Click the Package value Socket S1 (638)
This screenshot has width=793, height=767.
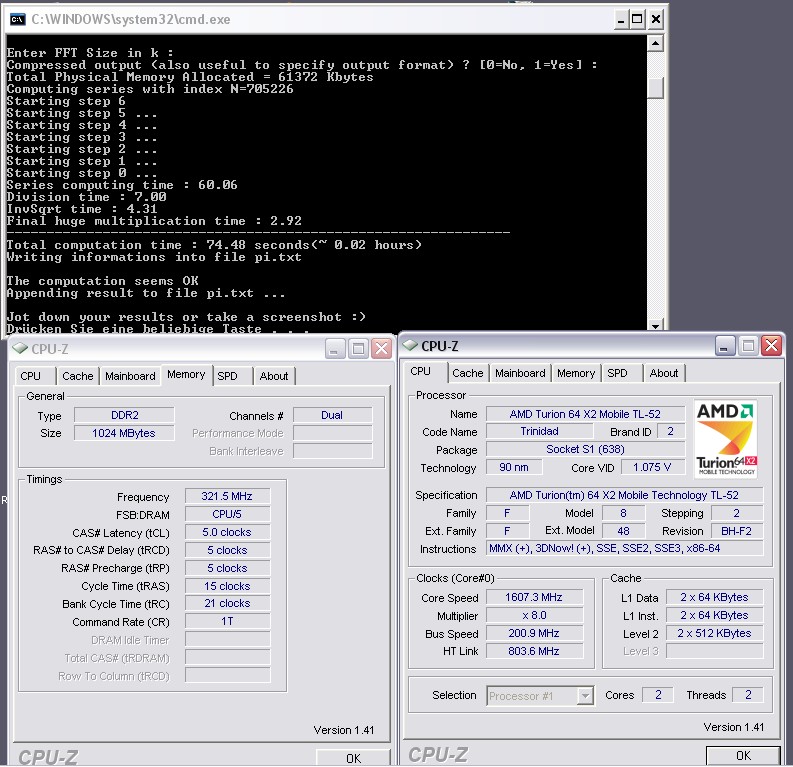click(x=585, y=449)
